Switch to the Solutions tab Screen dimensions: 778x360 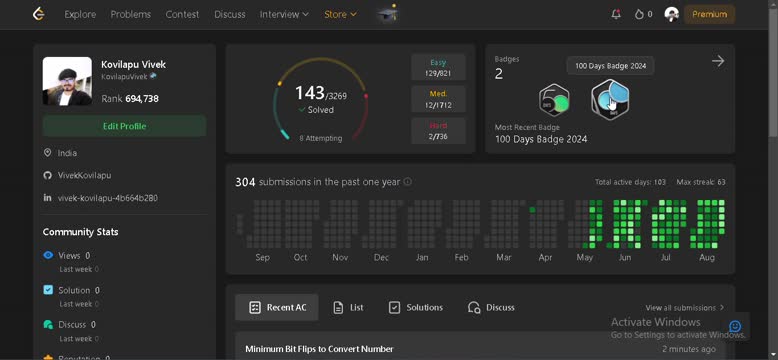coord(415,307)
